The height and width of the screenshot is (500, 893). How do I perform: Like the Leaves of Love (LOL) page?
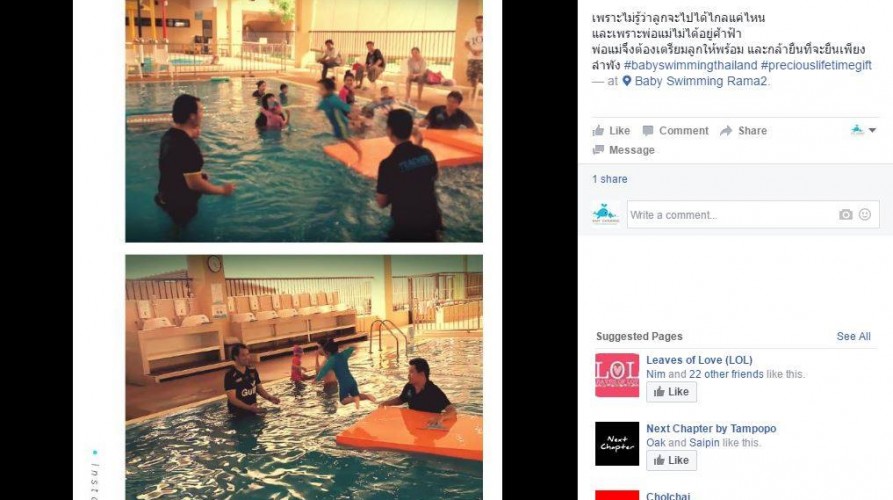pyautogui.click(x=671, y=392)
